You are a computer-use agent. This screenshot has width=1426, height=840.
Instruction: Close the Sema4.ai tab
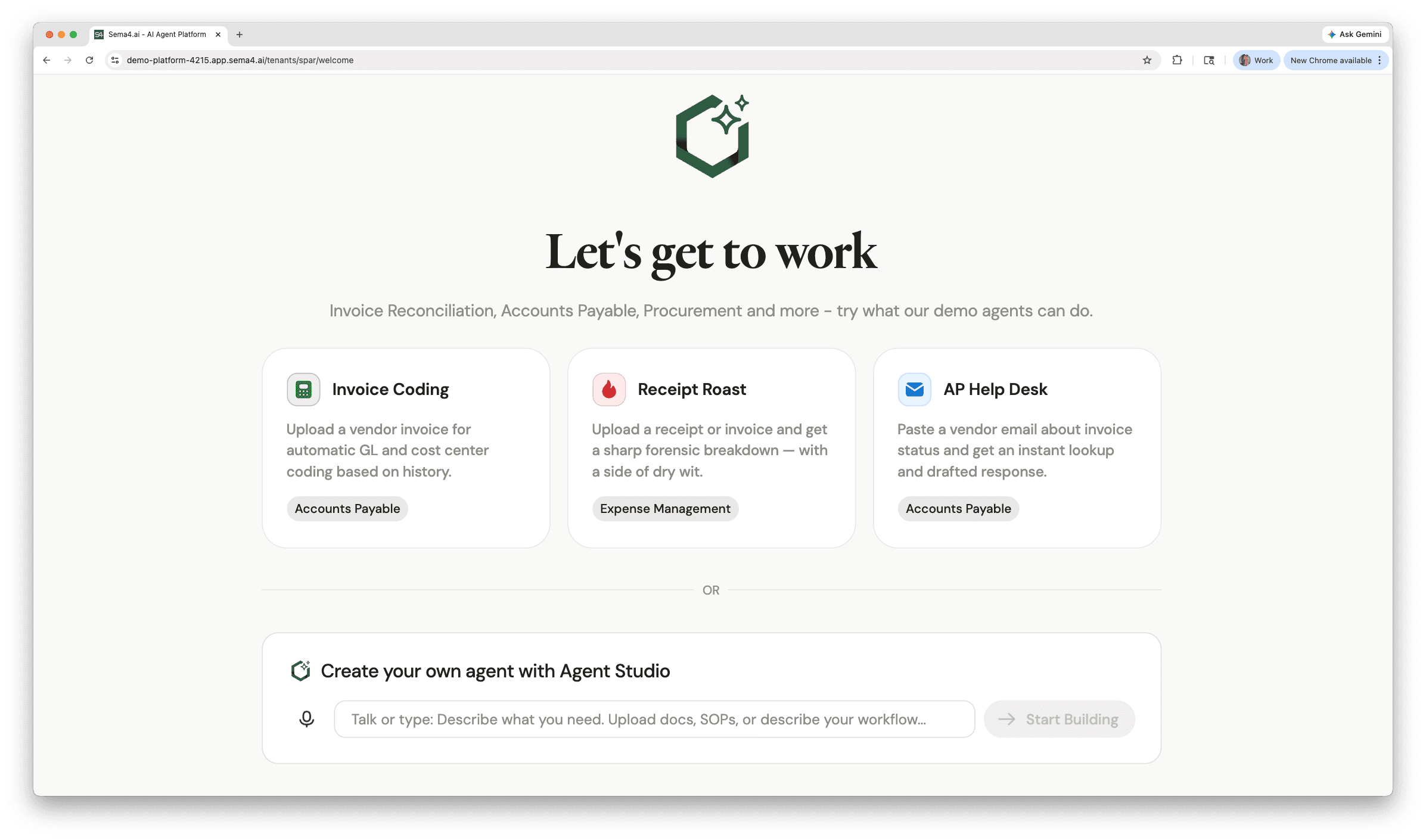tap(218, 35)
